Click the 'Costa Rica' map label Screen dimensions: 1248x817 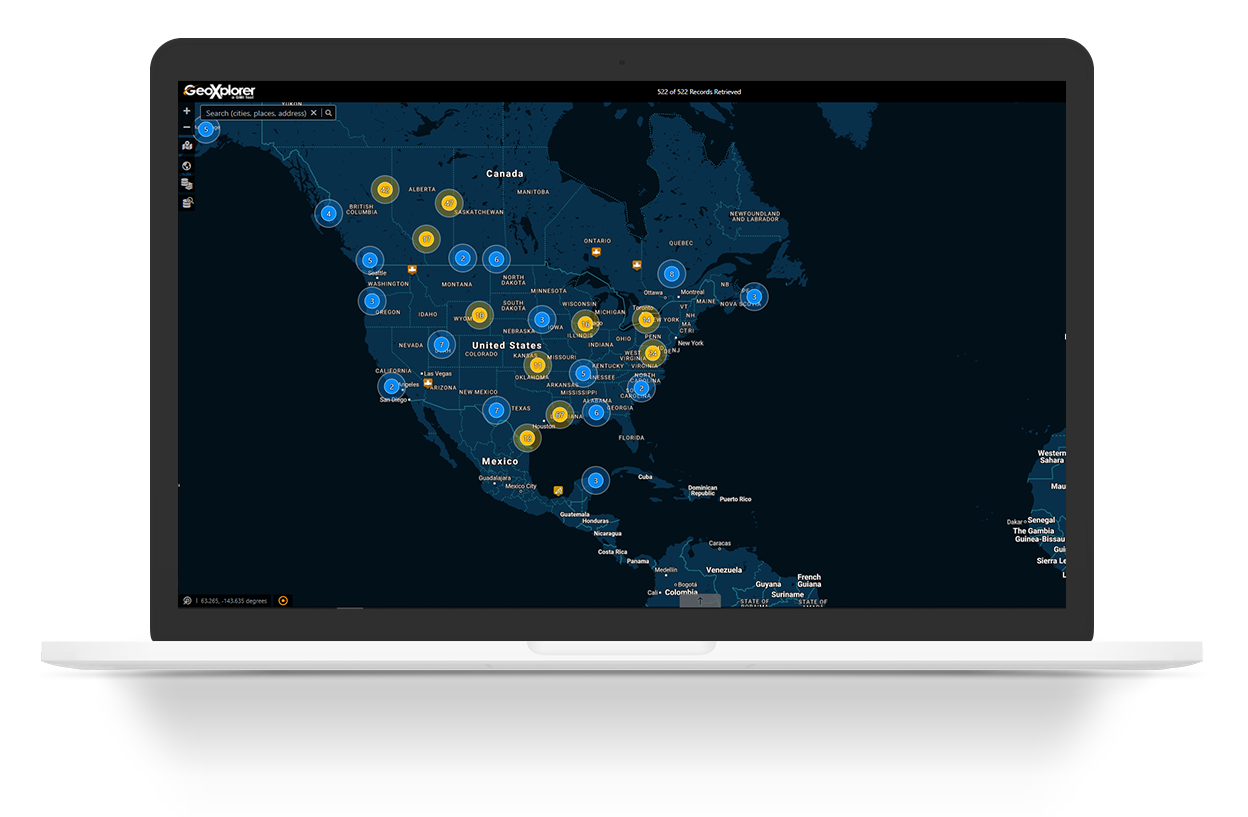tap(613, 552)
